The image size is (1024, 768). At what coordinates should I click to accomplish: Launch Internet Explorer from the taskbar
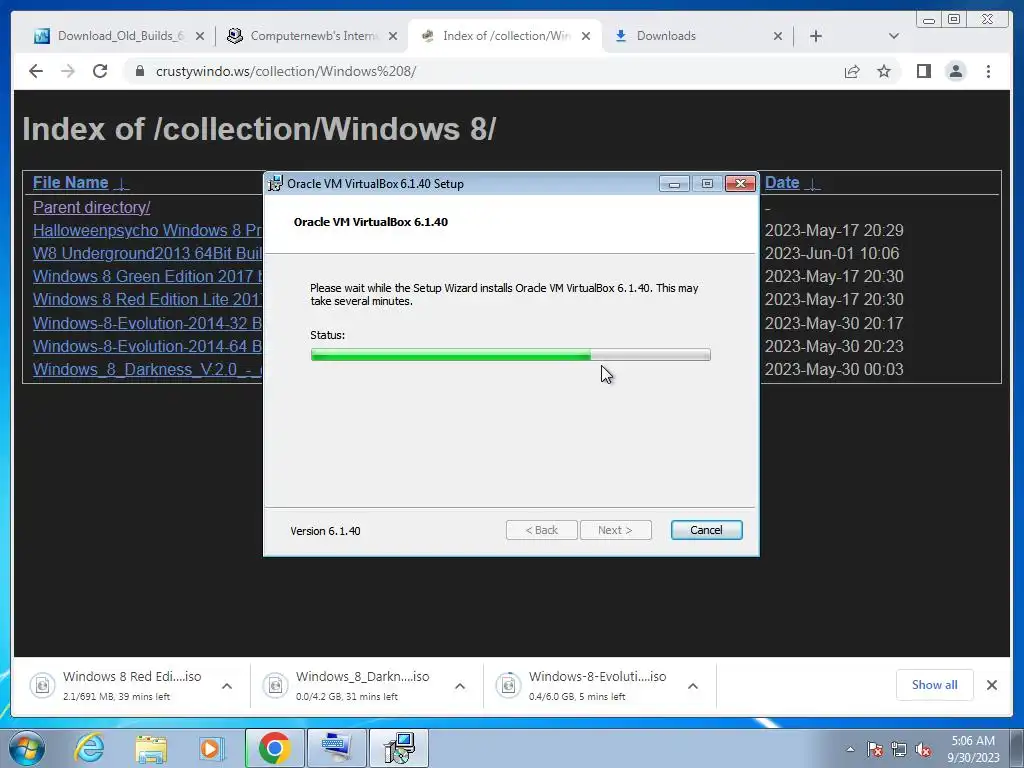pyautogui.click(x=89, y=748)
